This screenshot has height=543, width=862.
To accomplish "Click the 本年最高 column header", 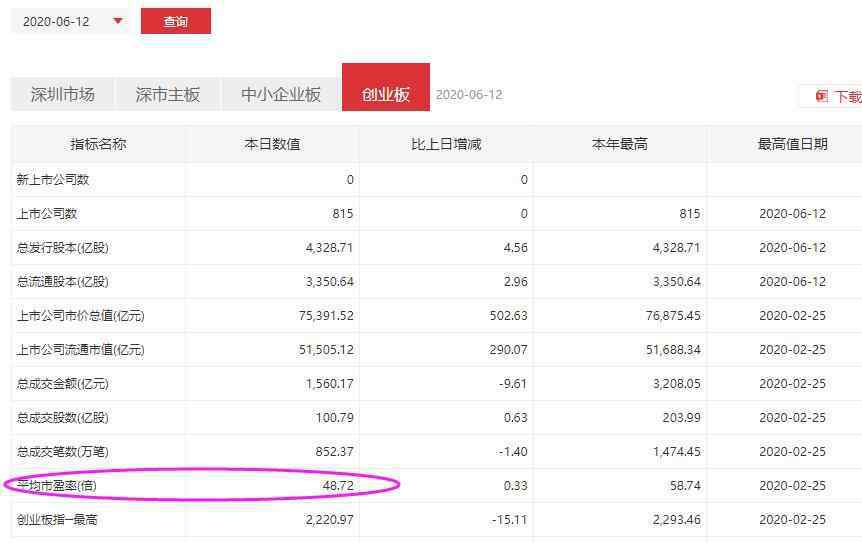I will tap(620, 144).
